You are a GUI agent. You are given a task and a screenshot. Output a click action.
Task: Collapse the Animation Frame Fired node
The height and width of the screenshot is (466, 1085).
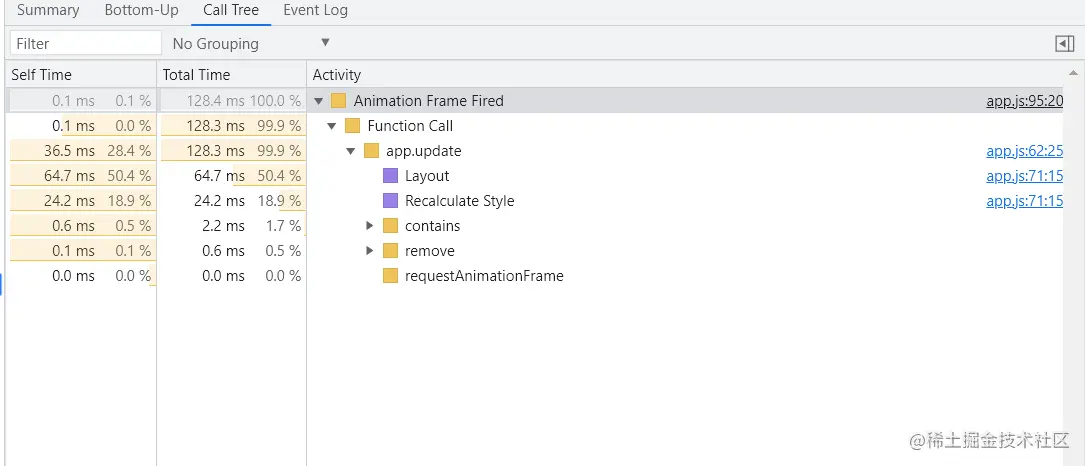(319, 101)
